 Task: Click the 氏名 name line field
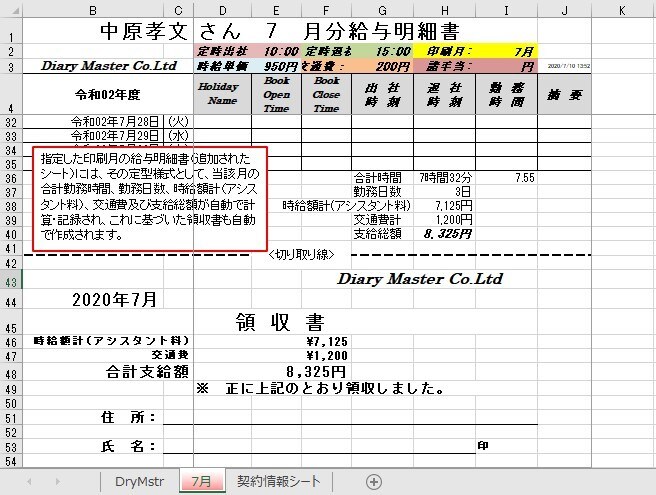click(x=319, y=446)
